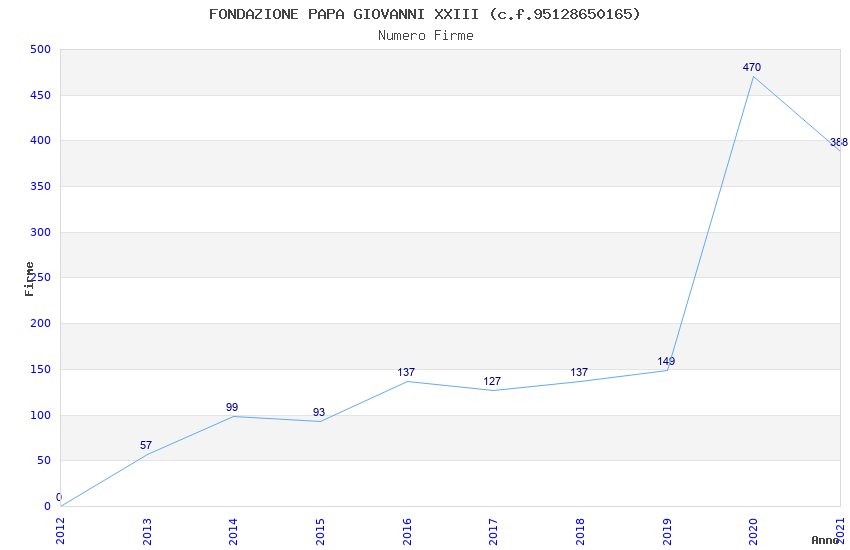Click the y-axis value 400

pyautogui.click(x=41, y=140)
